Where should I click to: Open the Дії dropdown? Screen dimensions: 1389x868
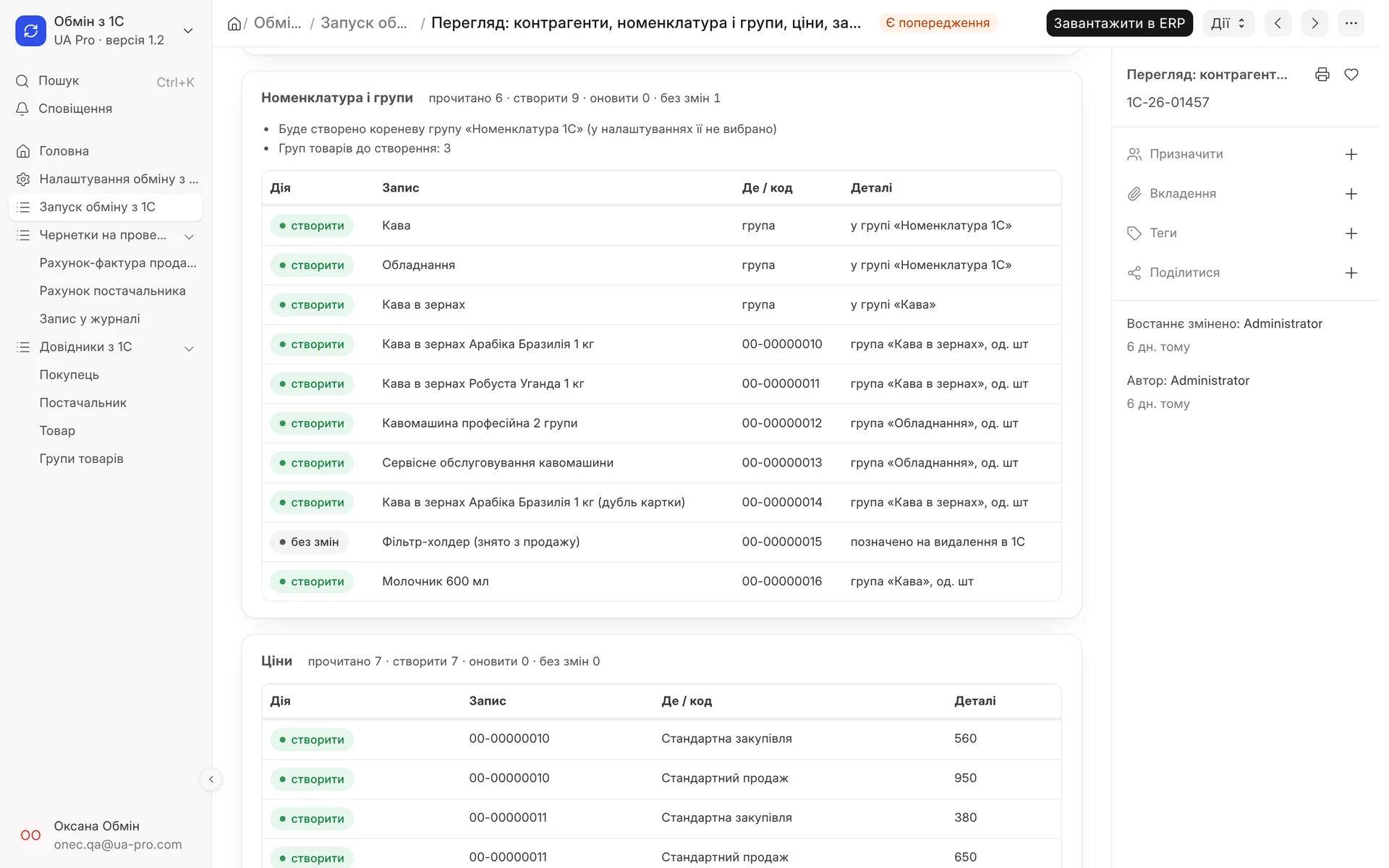[x=1228, y=23]
